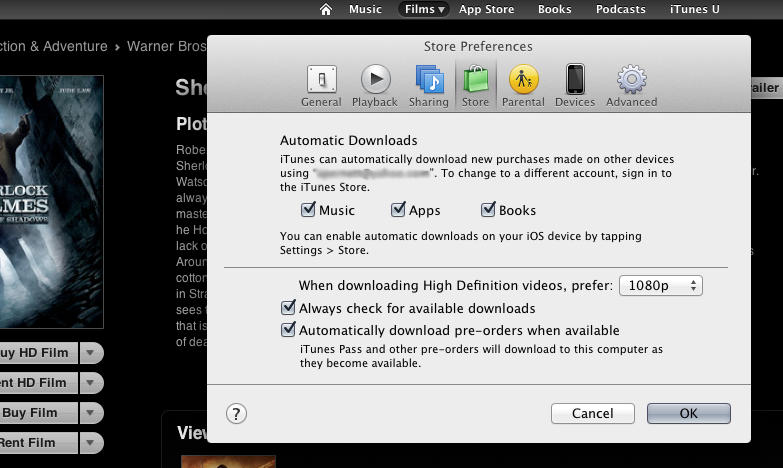Image resolution: width=783 pixels, height=468 pixels.
Task: Switch to the App Store tab
Action: coord(486,9)
